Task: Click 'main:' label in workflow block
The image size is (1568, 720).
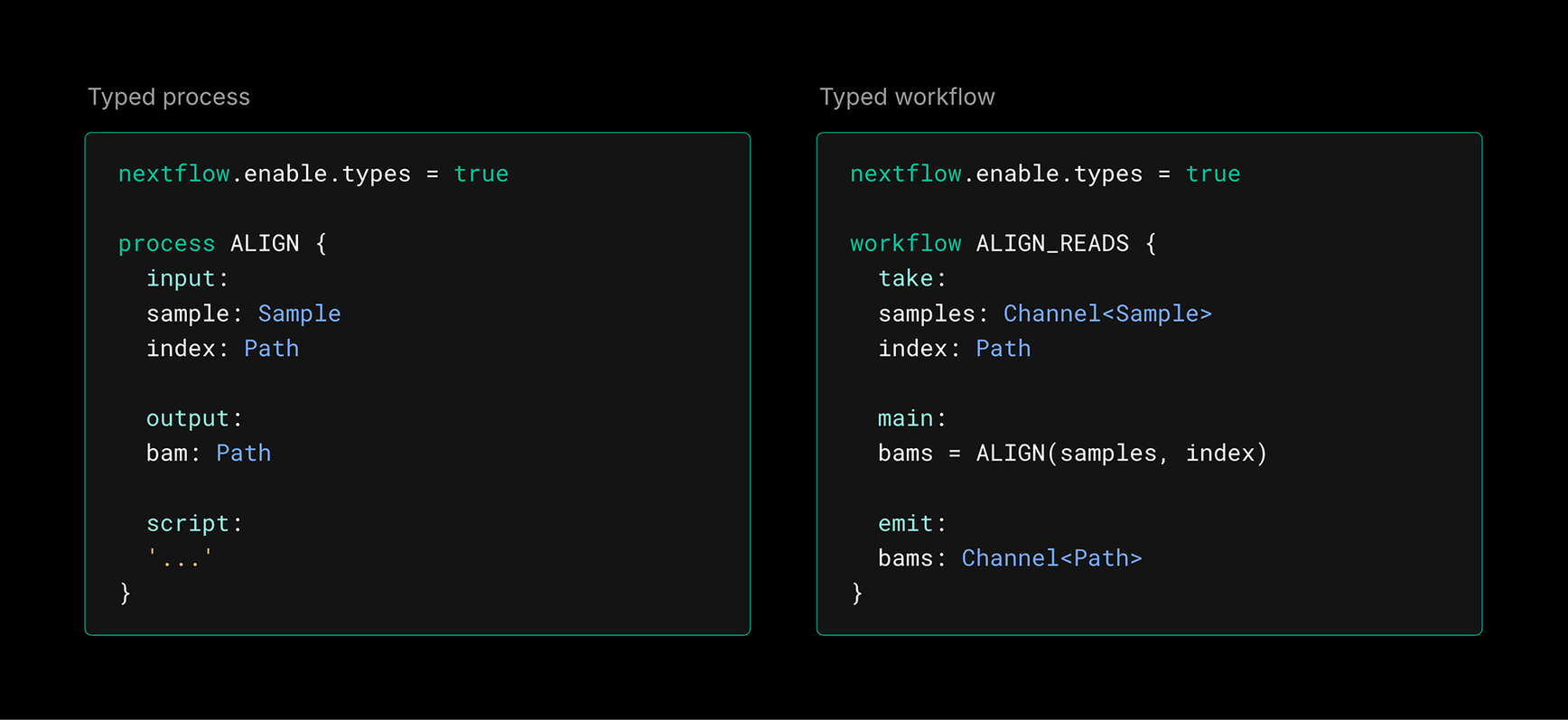Action: 912,418
